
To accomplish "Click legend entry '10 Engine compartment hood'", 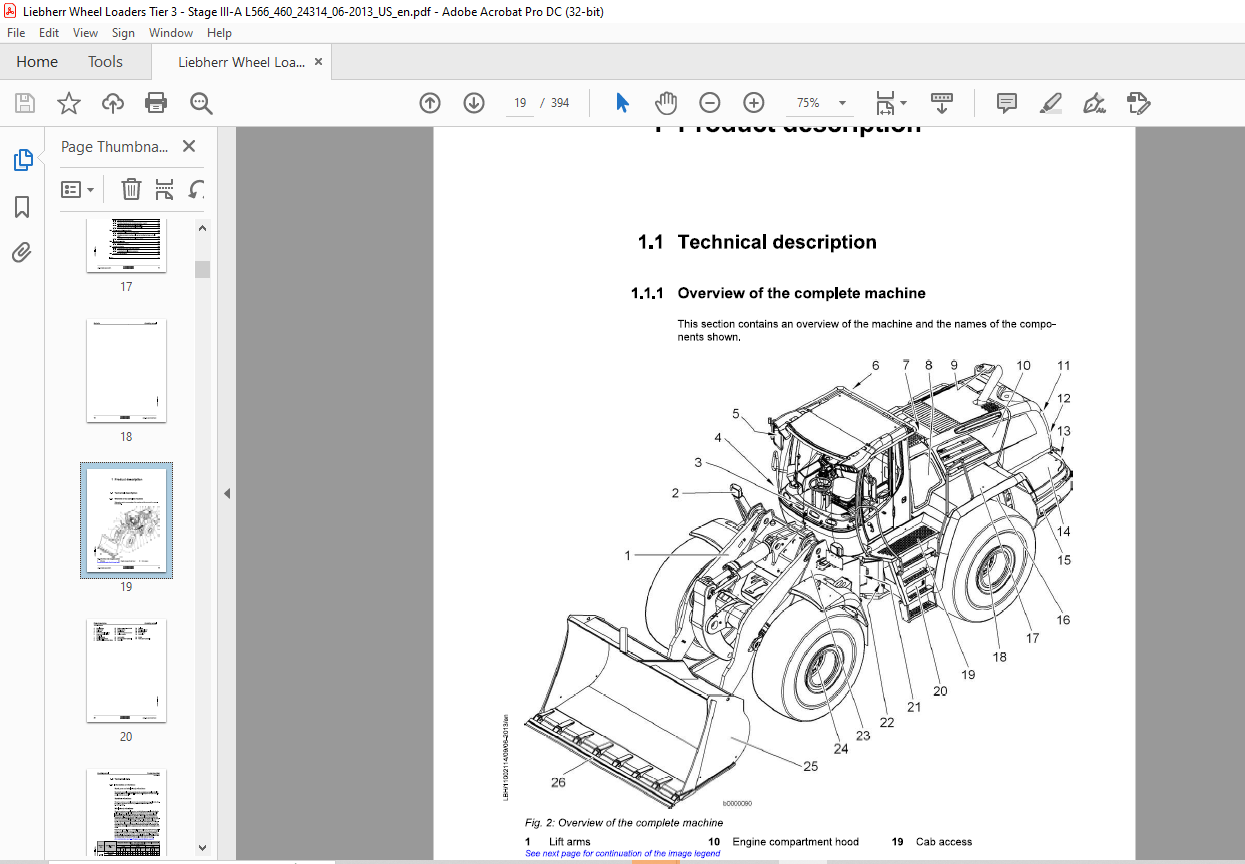I will click(784, 842).
